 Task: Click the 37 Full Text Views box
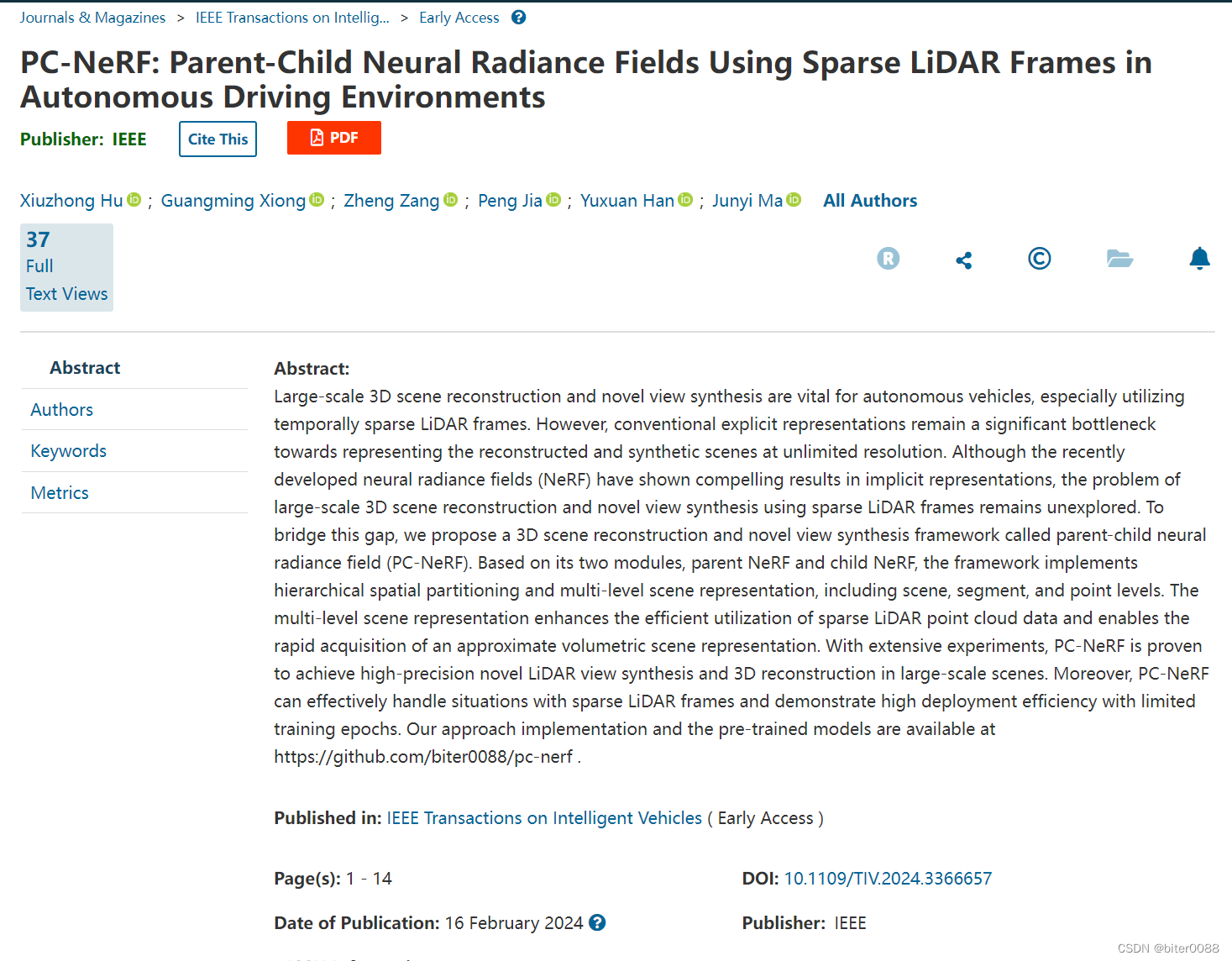coord(66,266)
